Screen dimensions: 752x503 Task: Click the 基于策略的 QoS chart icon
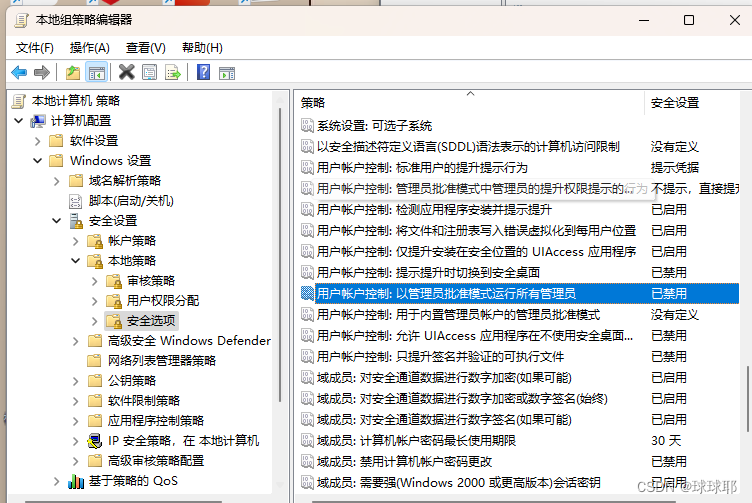pos(76,481)
